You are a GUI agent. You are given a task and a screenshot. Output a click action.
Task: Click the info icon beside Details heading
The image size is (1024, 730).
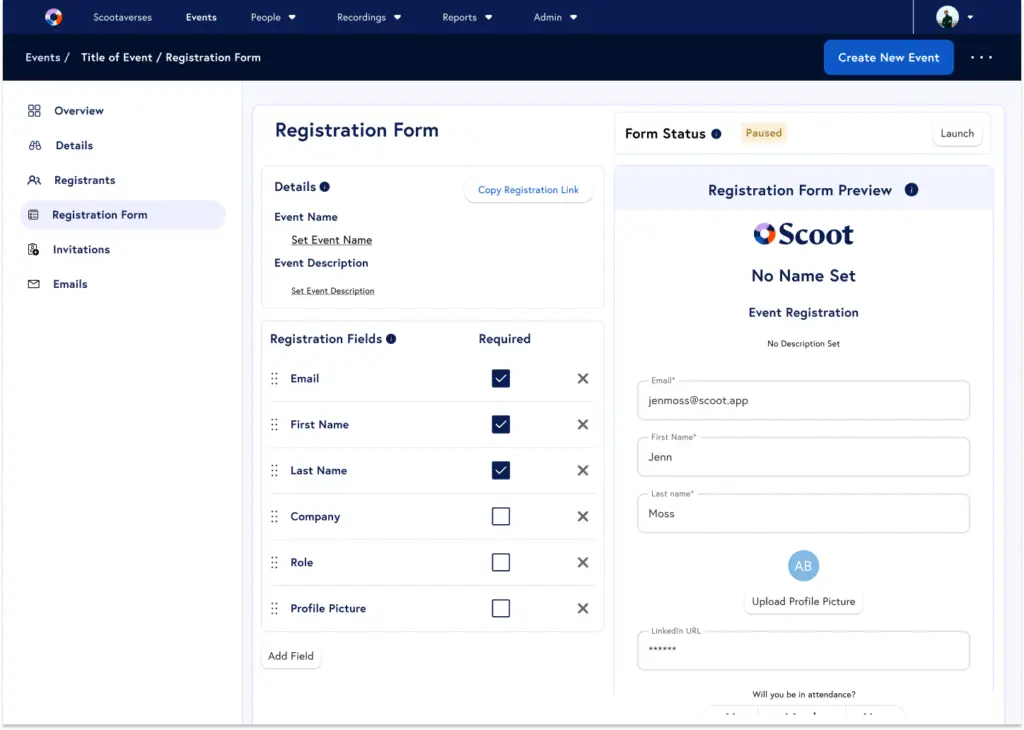pos(324,187)
